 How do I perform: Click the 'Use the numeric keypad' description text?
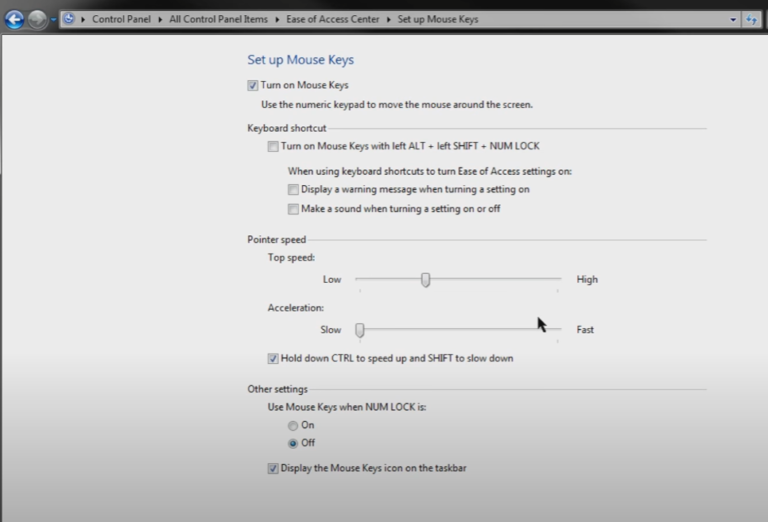pyautogui.click(x=397, y=104)
